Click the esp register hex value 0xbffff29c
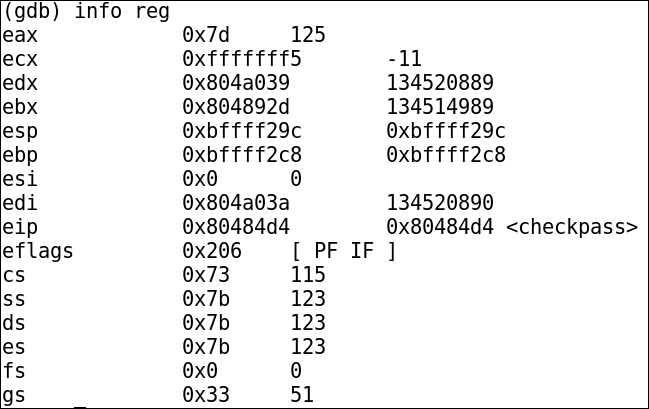 pos(242,130)
